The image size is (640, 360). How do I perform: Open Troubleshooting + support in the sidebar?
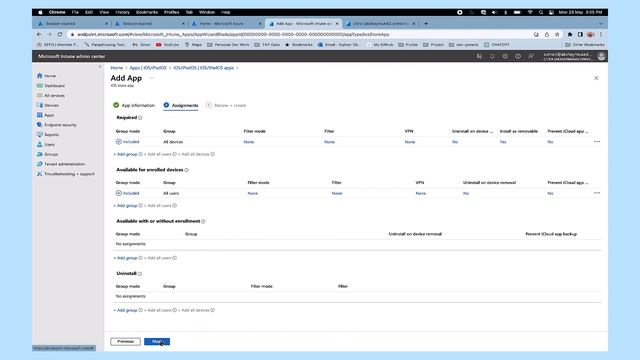click(x=65, y=174)
